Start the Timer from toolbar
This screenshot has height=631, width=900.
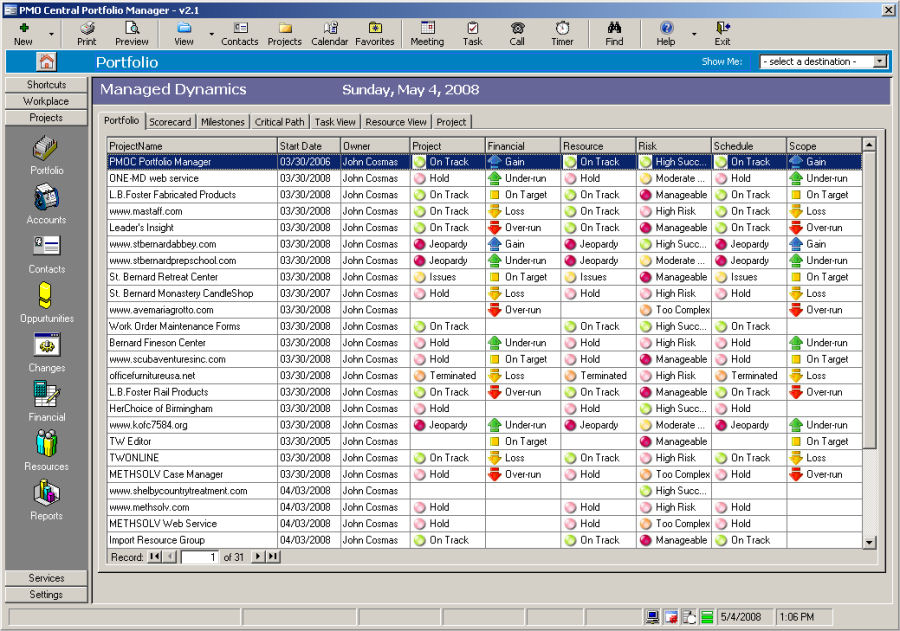point(562,34)
